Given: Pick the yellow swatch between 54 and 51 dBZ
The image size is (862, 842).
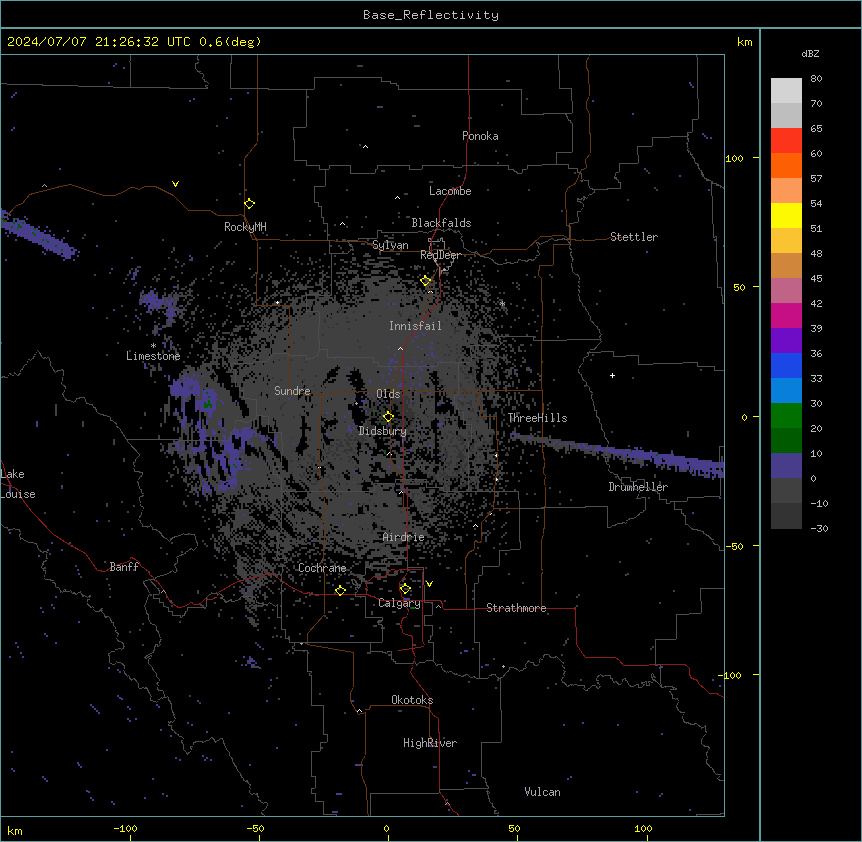Looking at the screenshot, I should tap(786, 215).
